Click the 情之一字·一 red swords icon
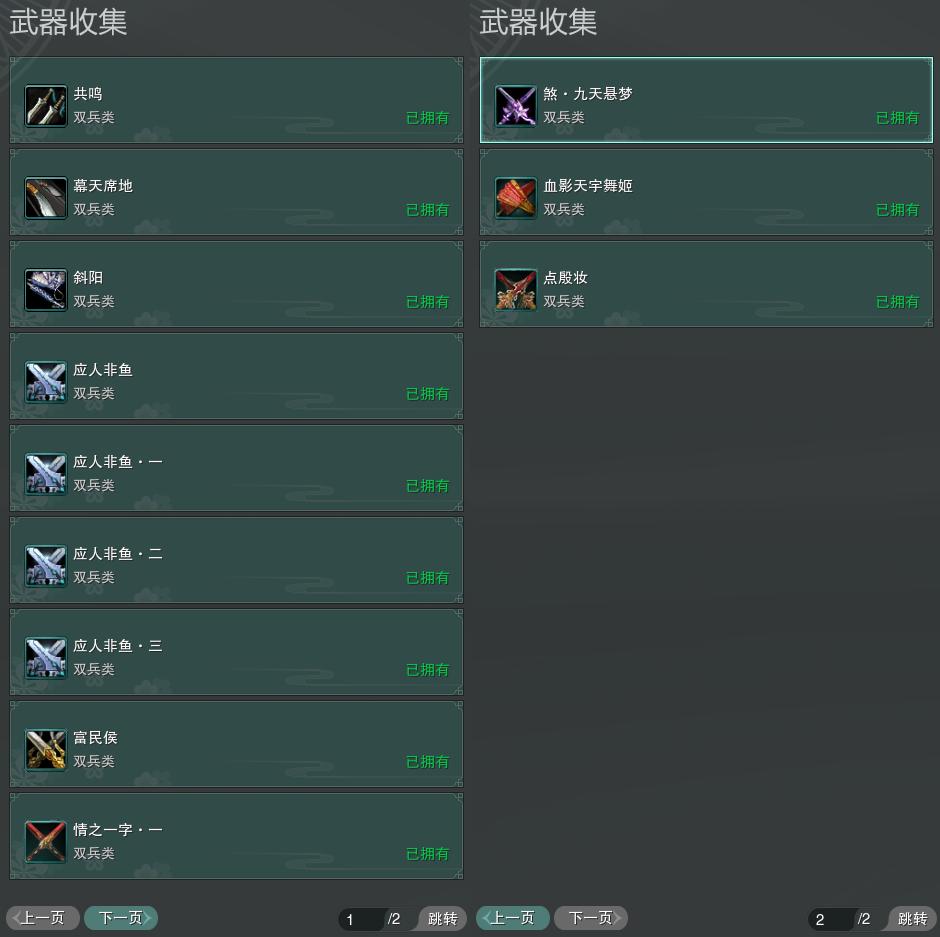Viewport: 940px width, 937px height. click(x=46, y=841)
